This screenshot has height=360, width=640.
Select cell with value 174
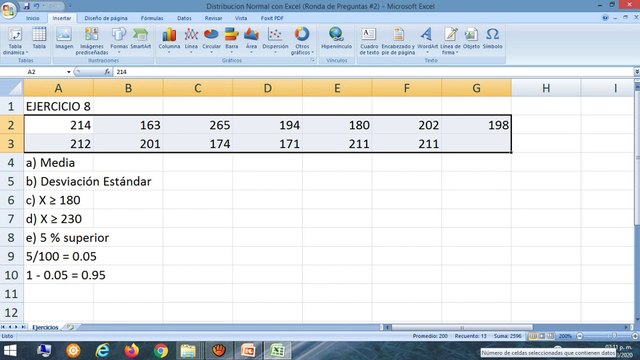click(198, 144)
